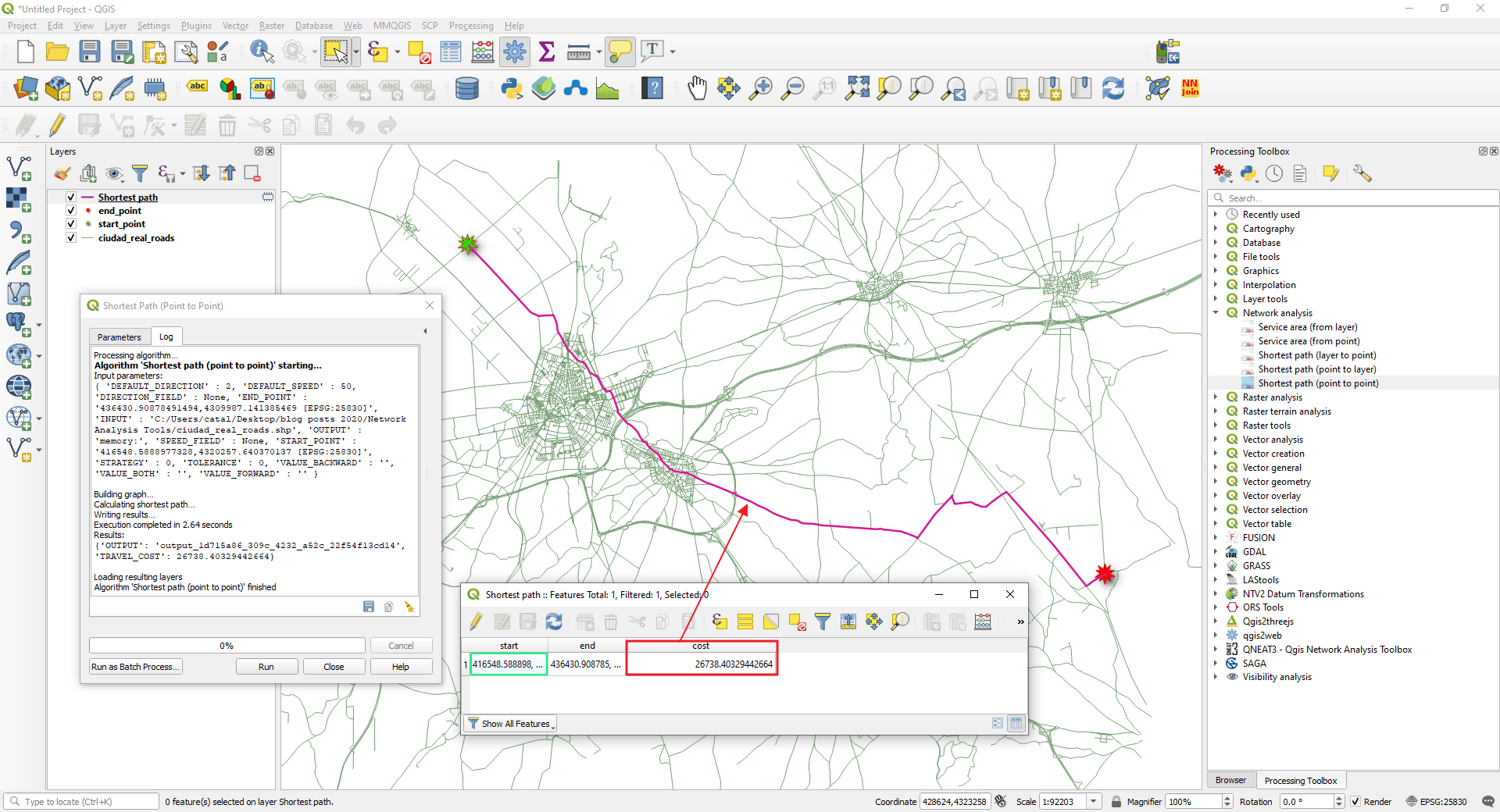Expand the SAGA provider group
Screen dimensions: 1500x812
point(1216,664)
